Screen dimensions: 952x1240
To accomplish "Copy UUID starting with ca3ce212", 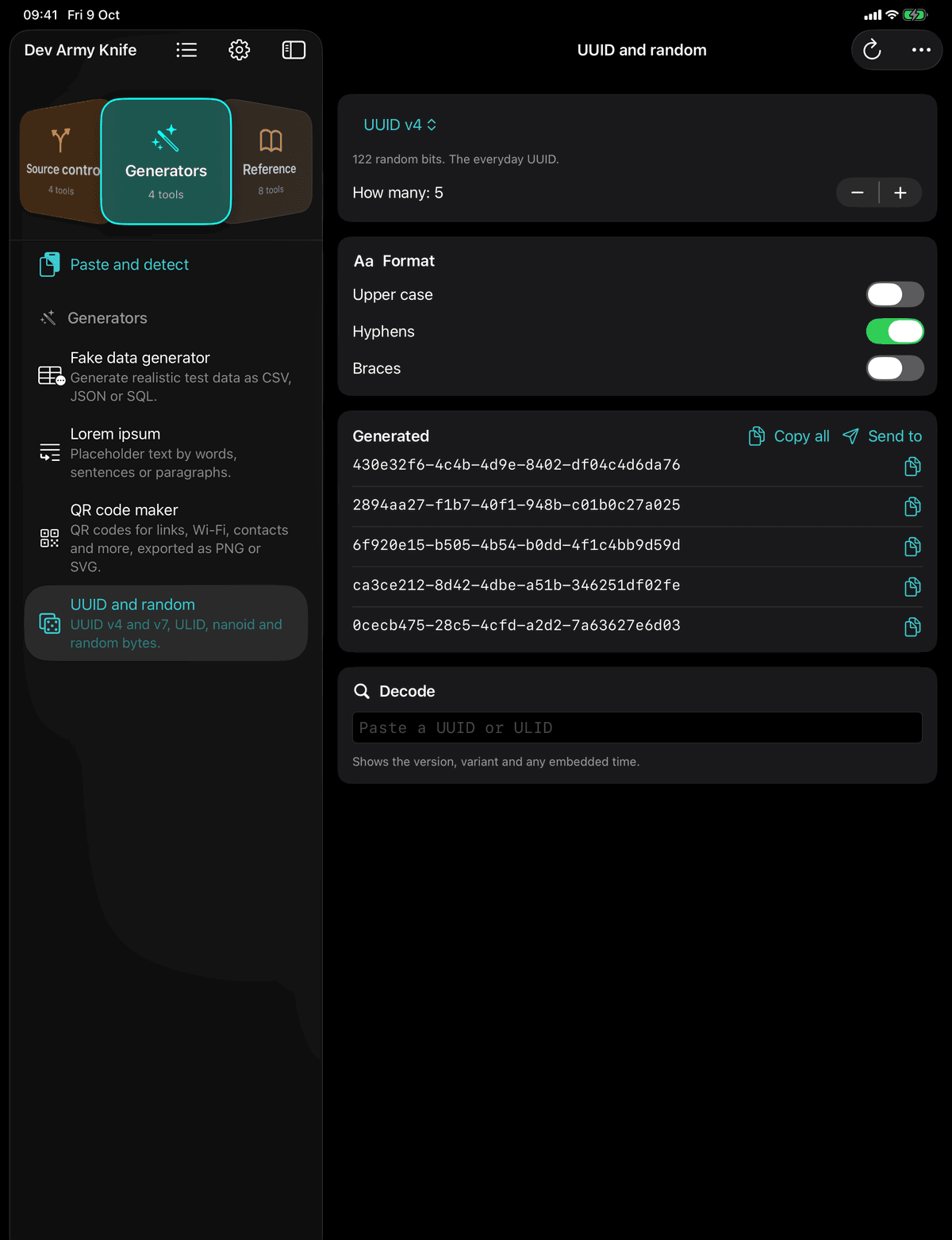I will tap(912, 586).
